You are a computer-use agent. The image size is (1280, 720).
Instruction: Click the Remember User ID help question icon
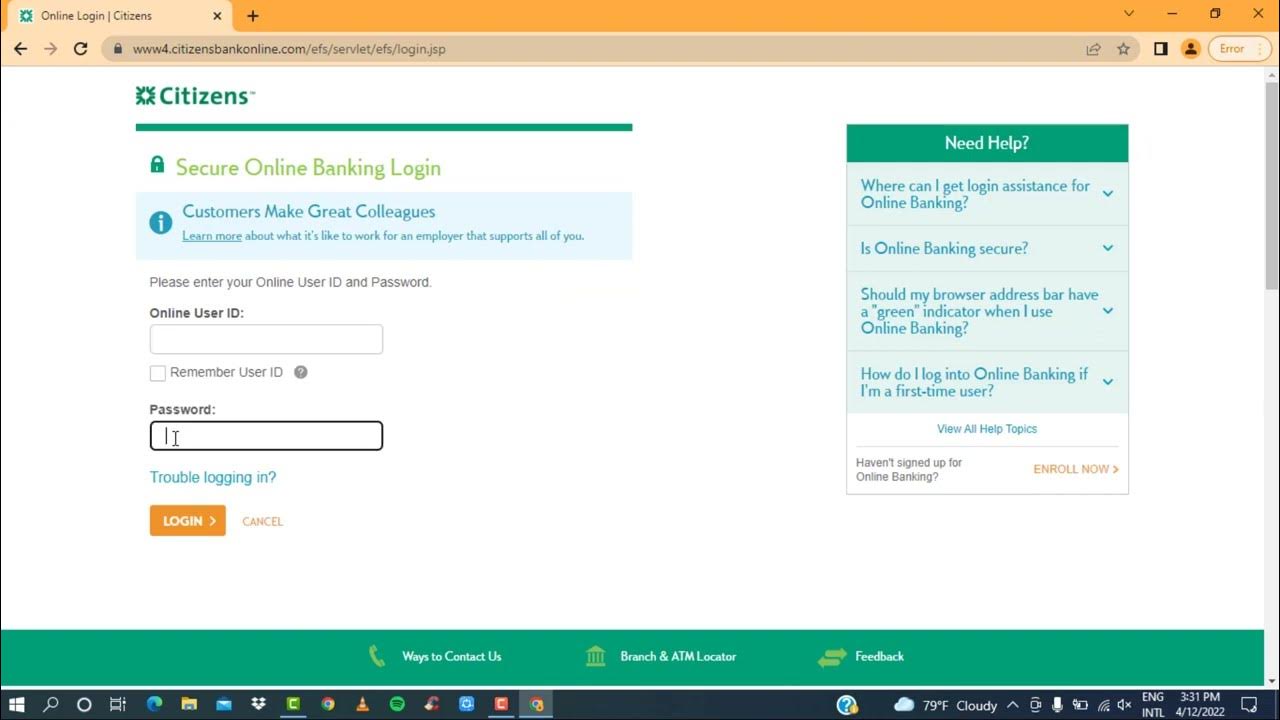click(x=300, y=372)
